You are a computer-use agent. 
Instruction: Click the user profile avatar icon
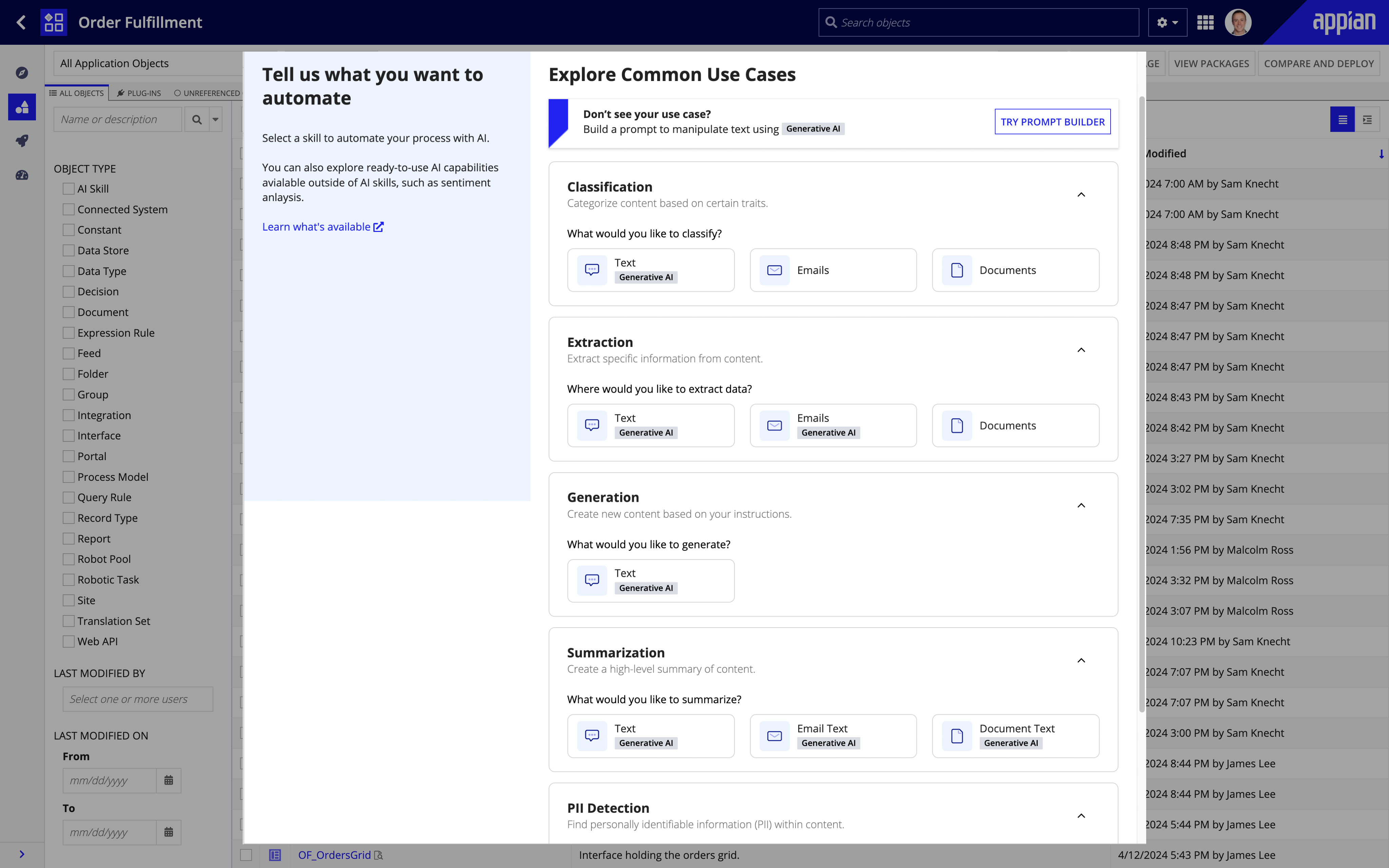[1238, 22]
